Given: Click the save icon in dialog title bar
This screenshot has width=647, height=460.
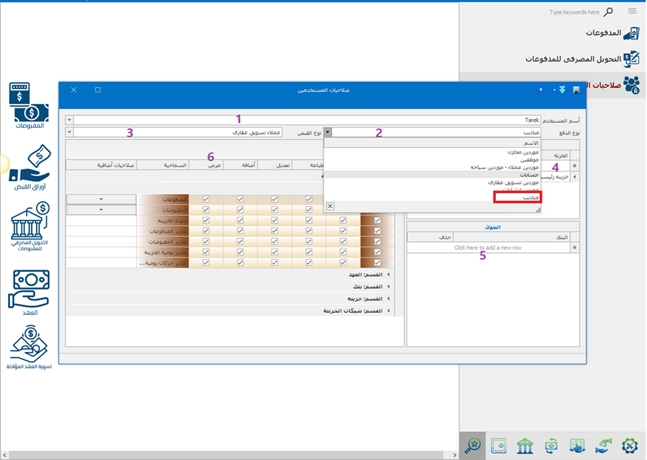Looking at the screenshot, I should (575, 90).
